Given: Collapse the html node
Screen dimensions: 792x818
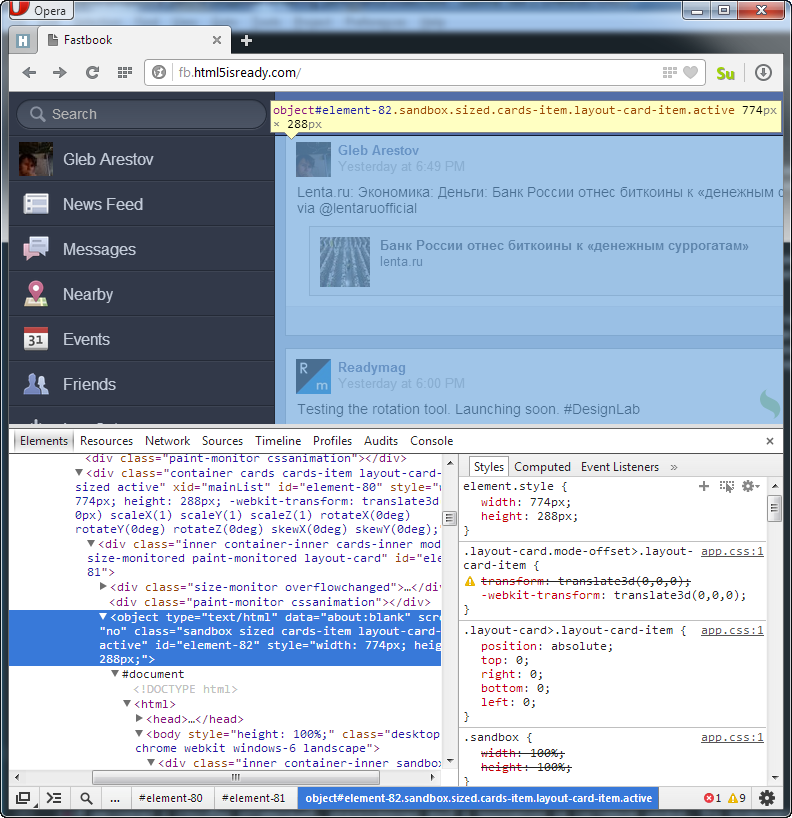Looking at the screenshot, I should click(x=127, y=703).
